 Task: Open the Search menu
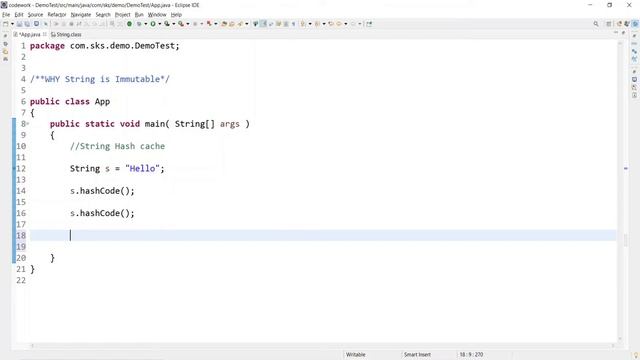(x=103, y=14)
